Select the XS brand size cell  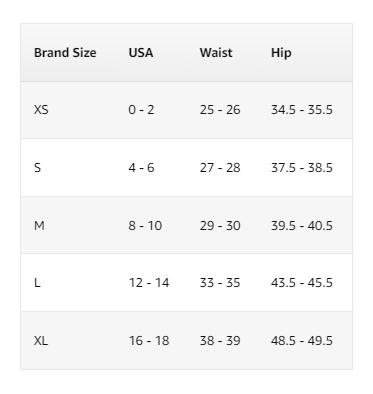pos(41,110)
